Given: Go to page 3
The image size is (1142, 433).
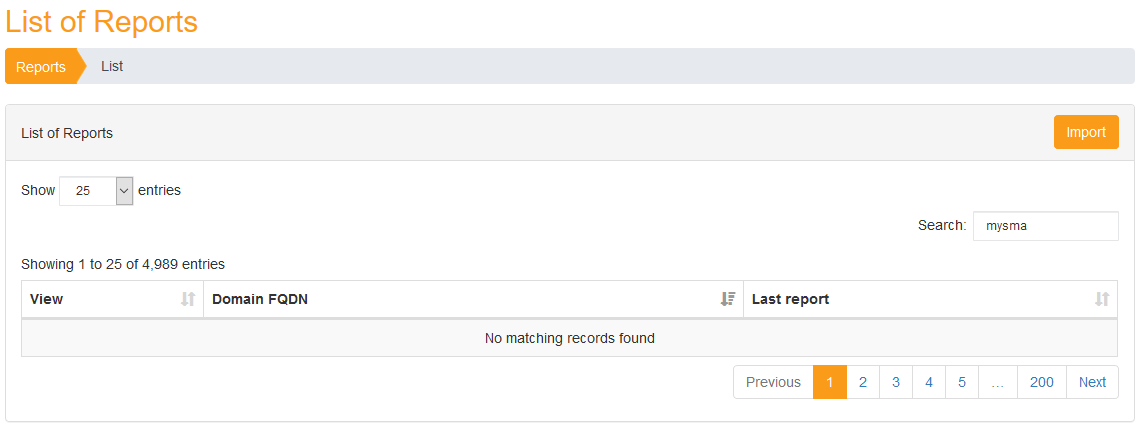Looking at the screenshot, I should click(x=896, y=382).
